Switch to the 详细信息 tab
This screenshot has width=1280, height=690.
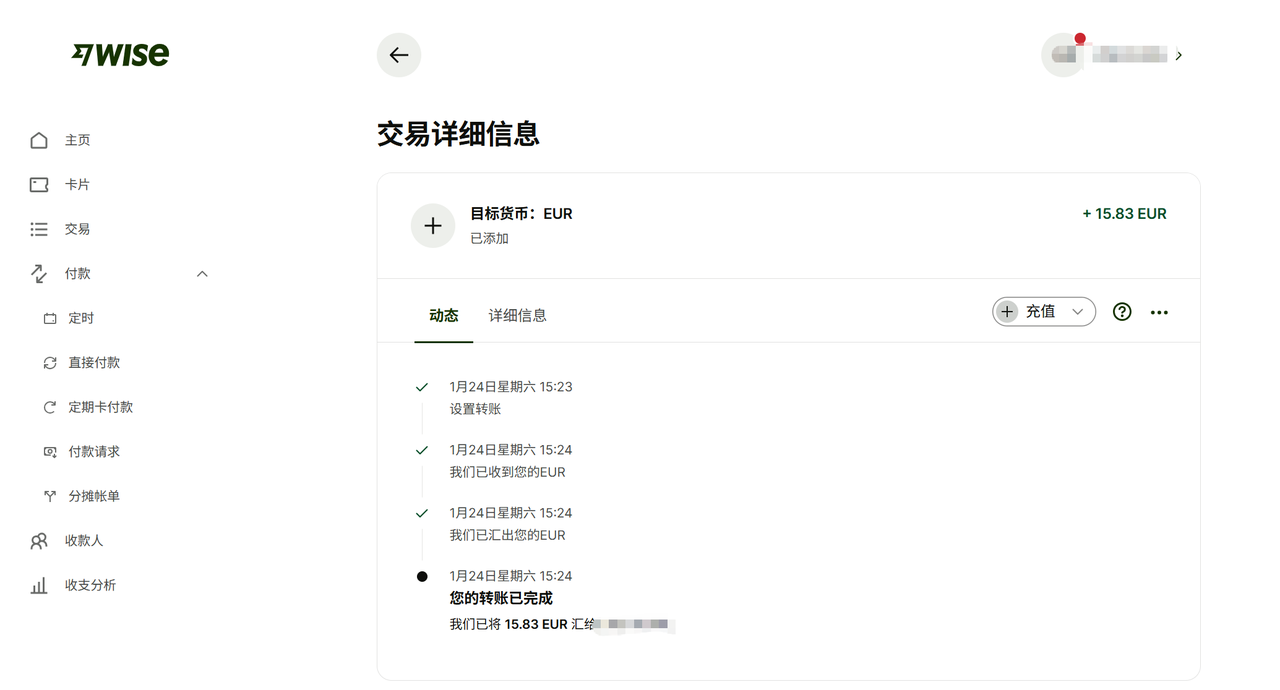click(517, 315)
